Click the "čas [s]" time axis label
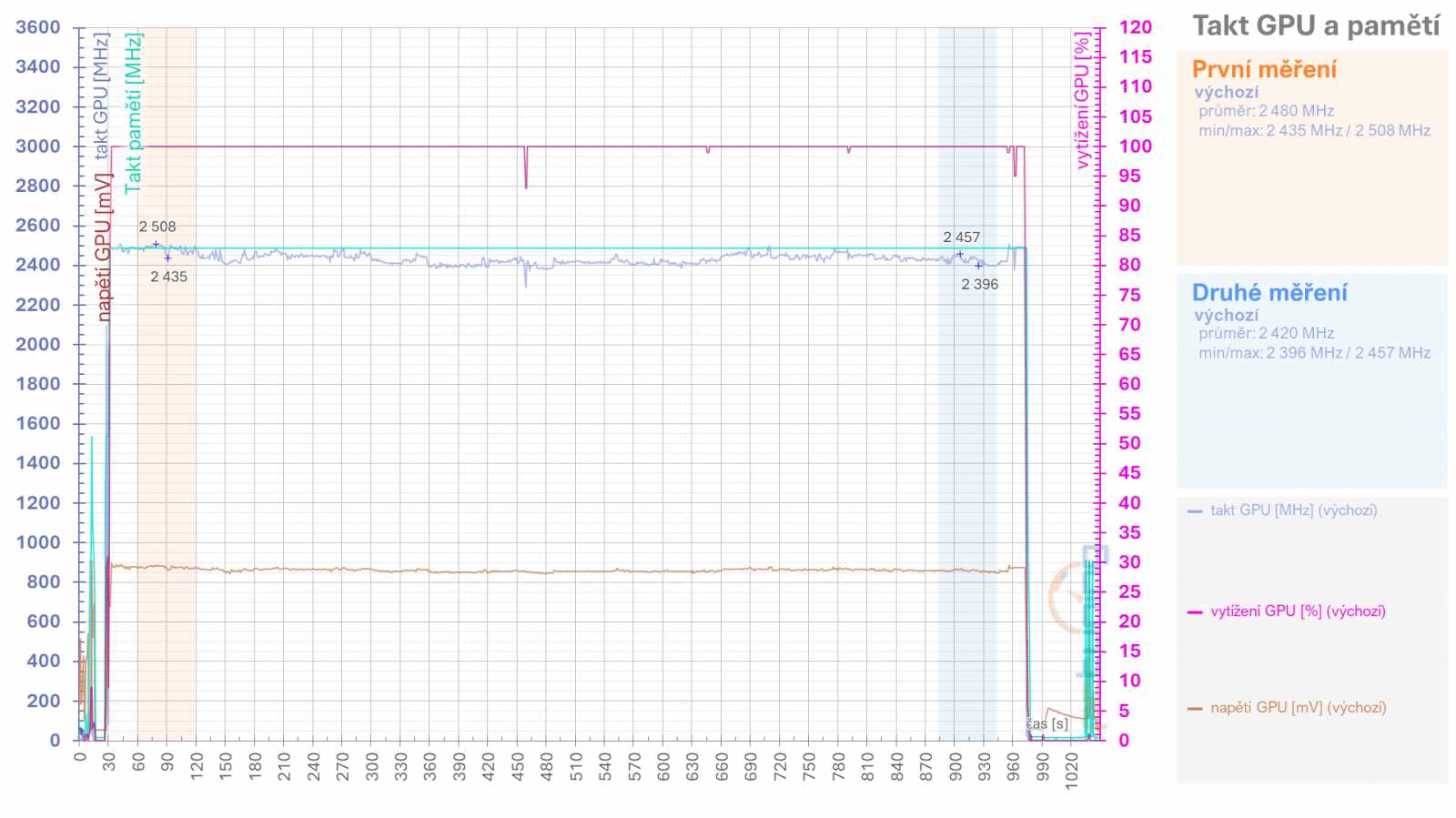The image size is (1456, 818). click(1046, 724)
